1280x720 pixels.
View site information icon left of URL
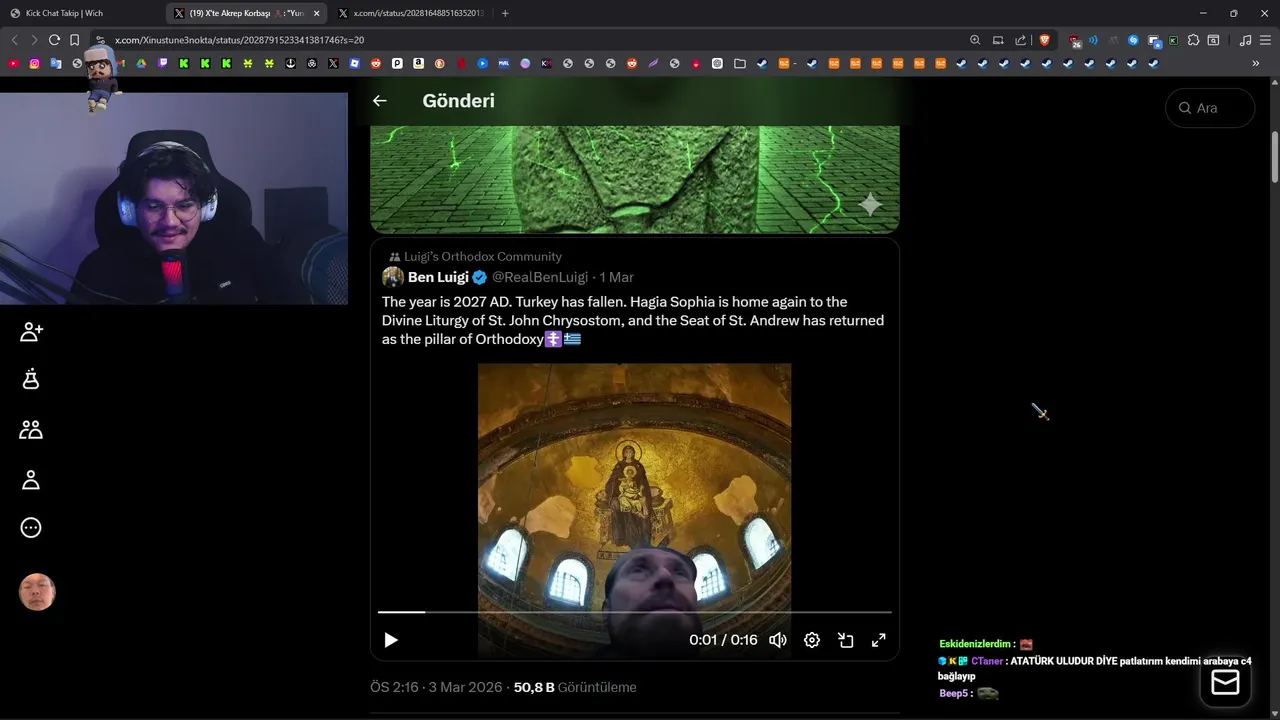point(100,40)
